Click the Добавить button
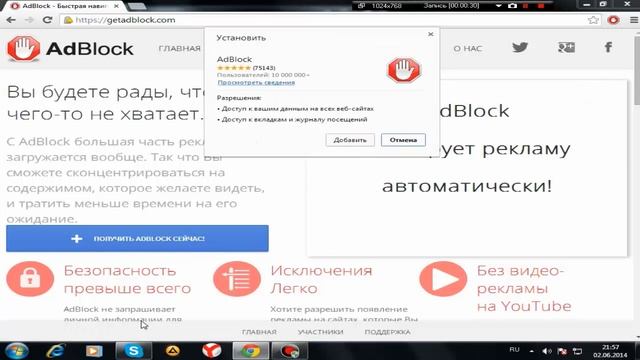This screenshot has height=360, width=640. click(x=350, y=140)
